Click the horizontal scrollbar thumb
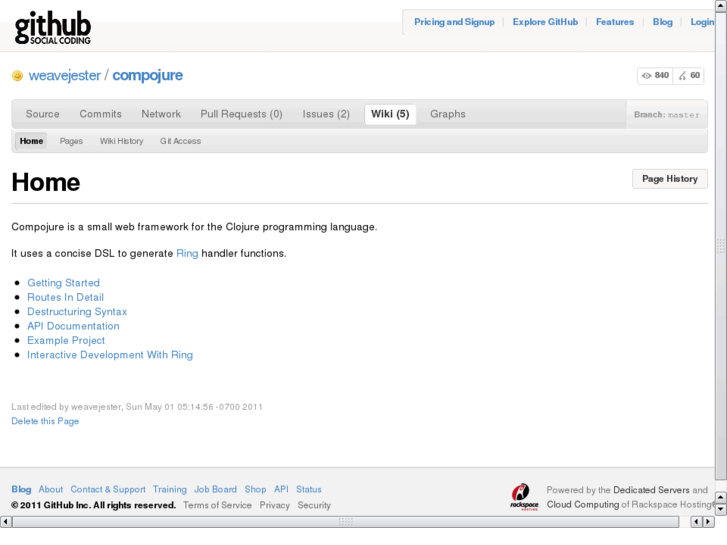This screenshot has height=545, width=727. (345, 522)
